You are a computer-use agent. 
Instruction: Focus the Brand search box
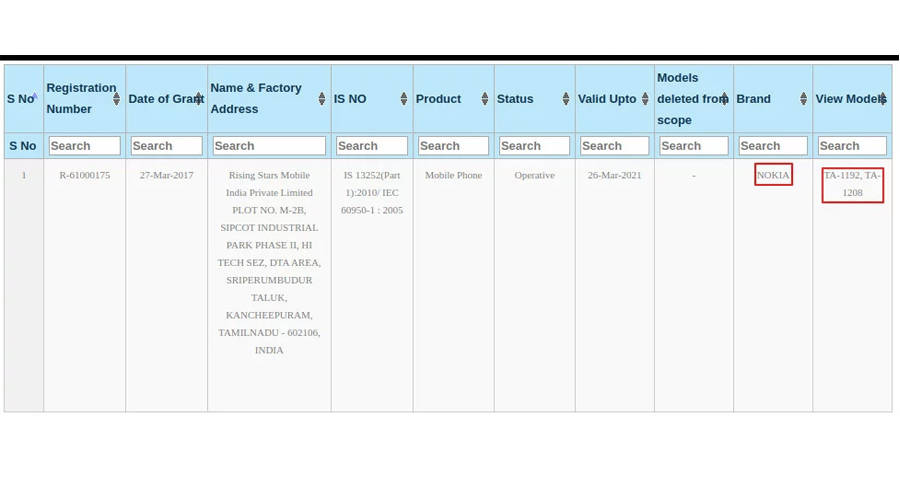(772, 146)
